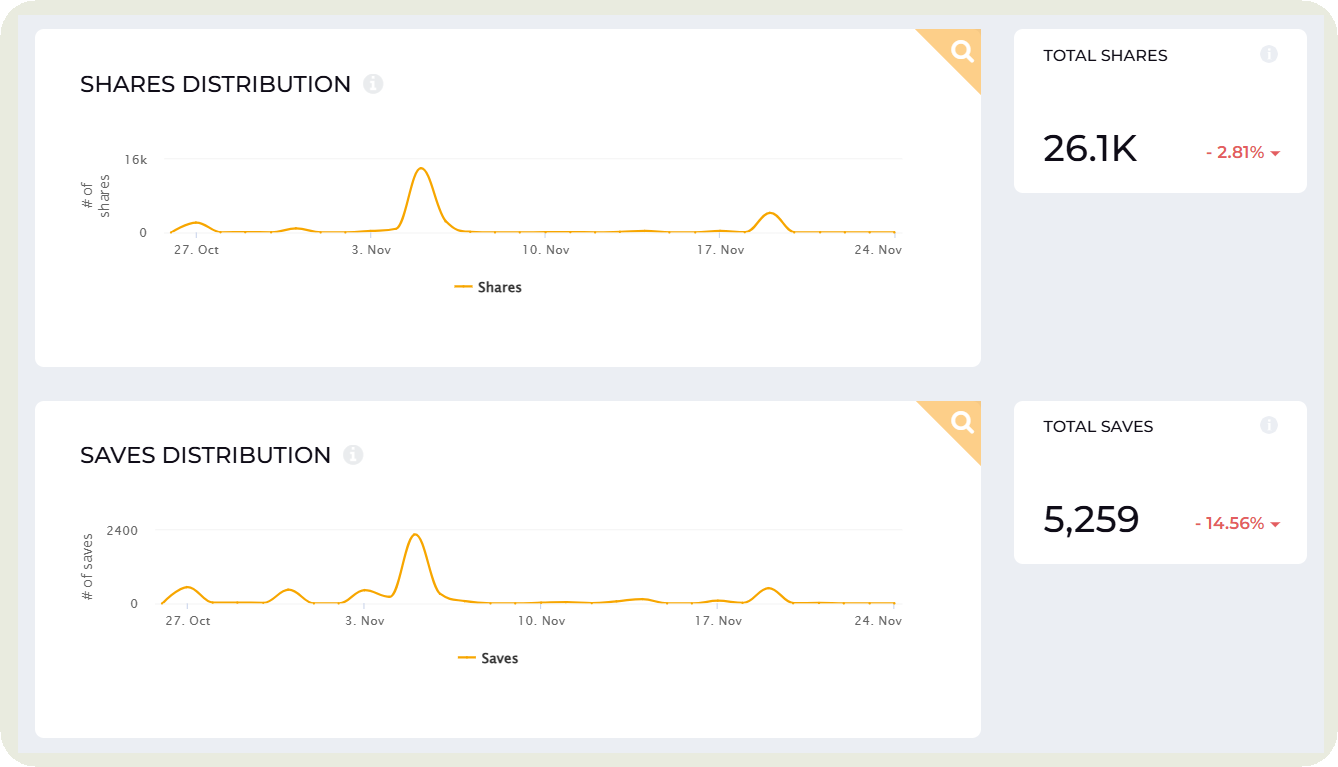Click the info icon on TOTAL SHARES card
Screen dimensions: 1338x767
pos(1269,54)
